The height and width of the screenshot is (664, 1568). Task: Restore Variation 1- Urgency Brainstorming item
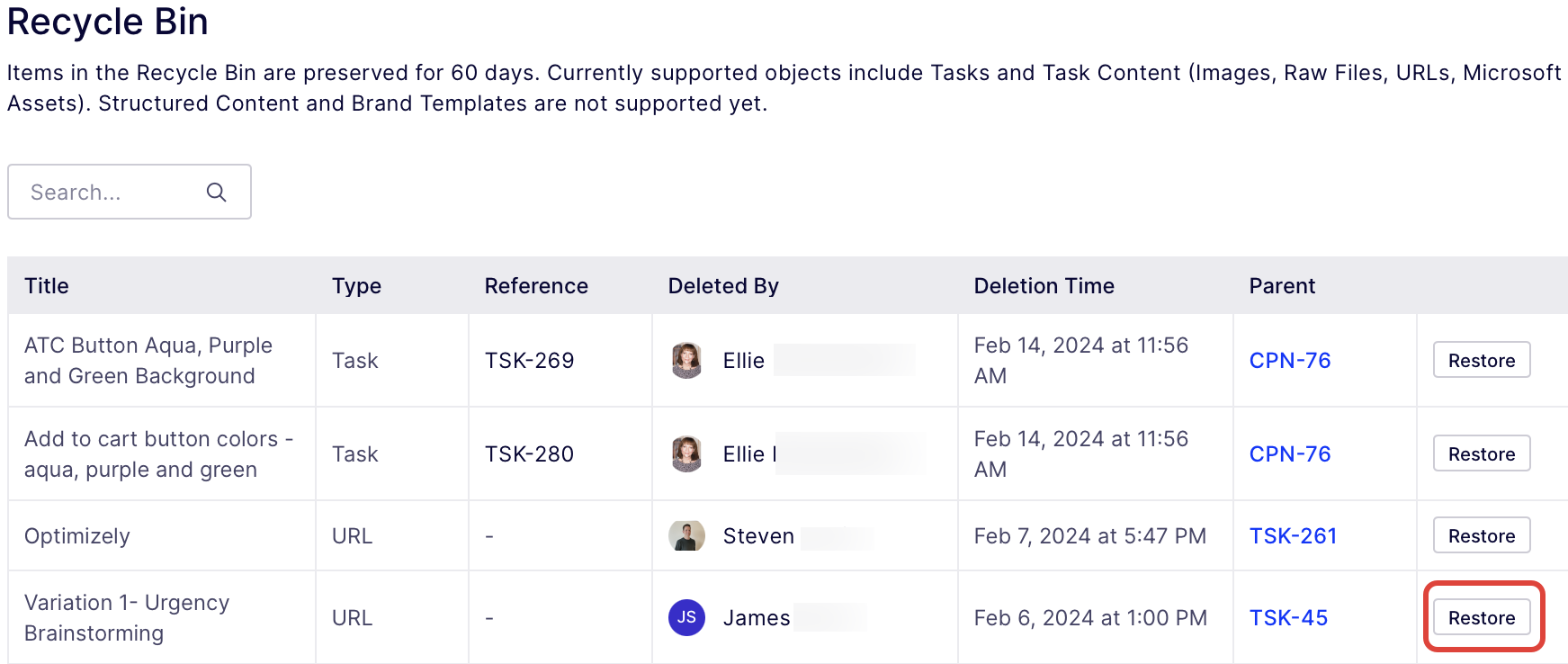(x=1482, y=617)
